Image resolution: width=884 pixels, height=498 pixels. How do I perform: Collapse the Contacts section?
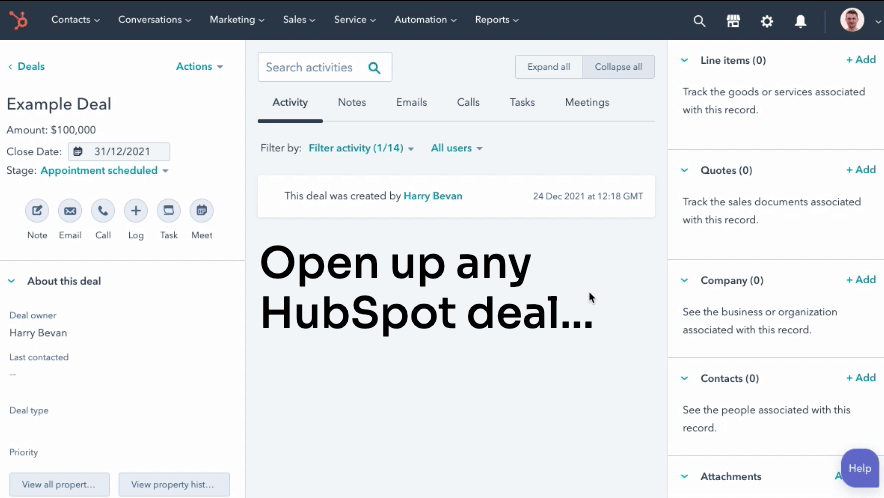coord(684,378)
